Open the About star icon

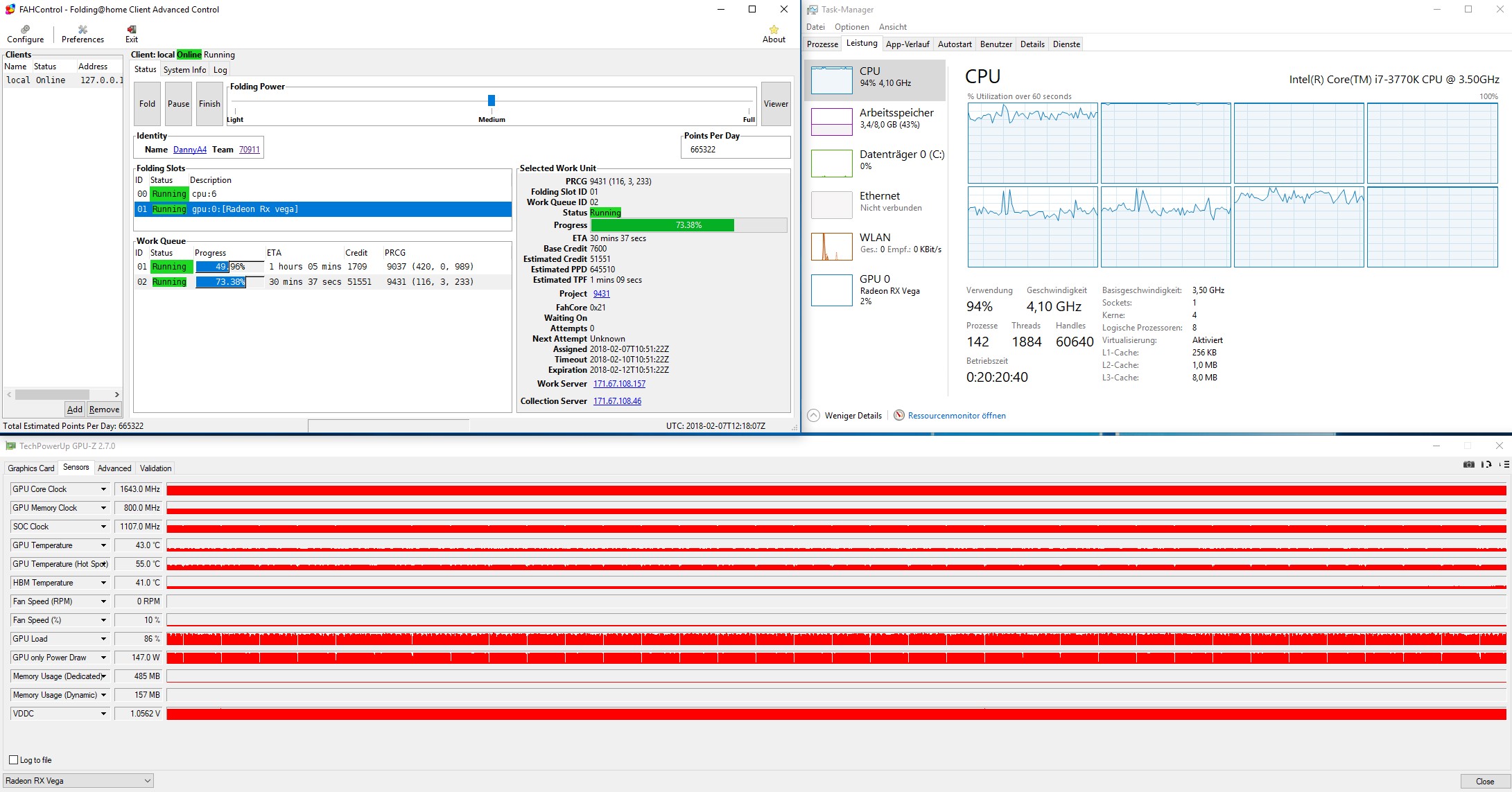774,30
